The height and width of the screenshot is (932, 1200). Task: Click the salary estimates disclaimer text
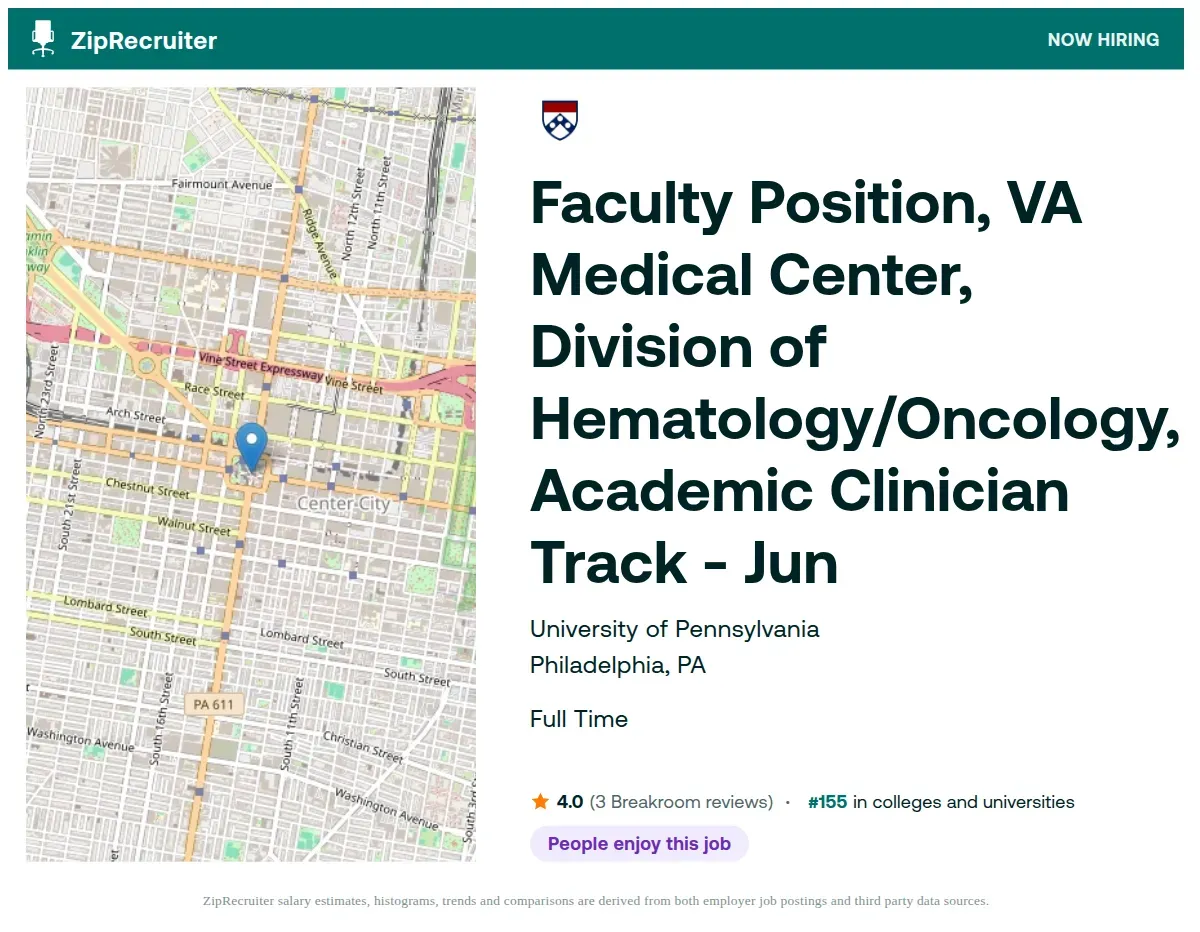pyautogui.click(x=596, y=901)
